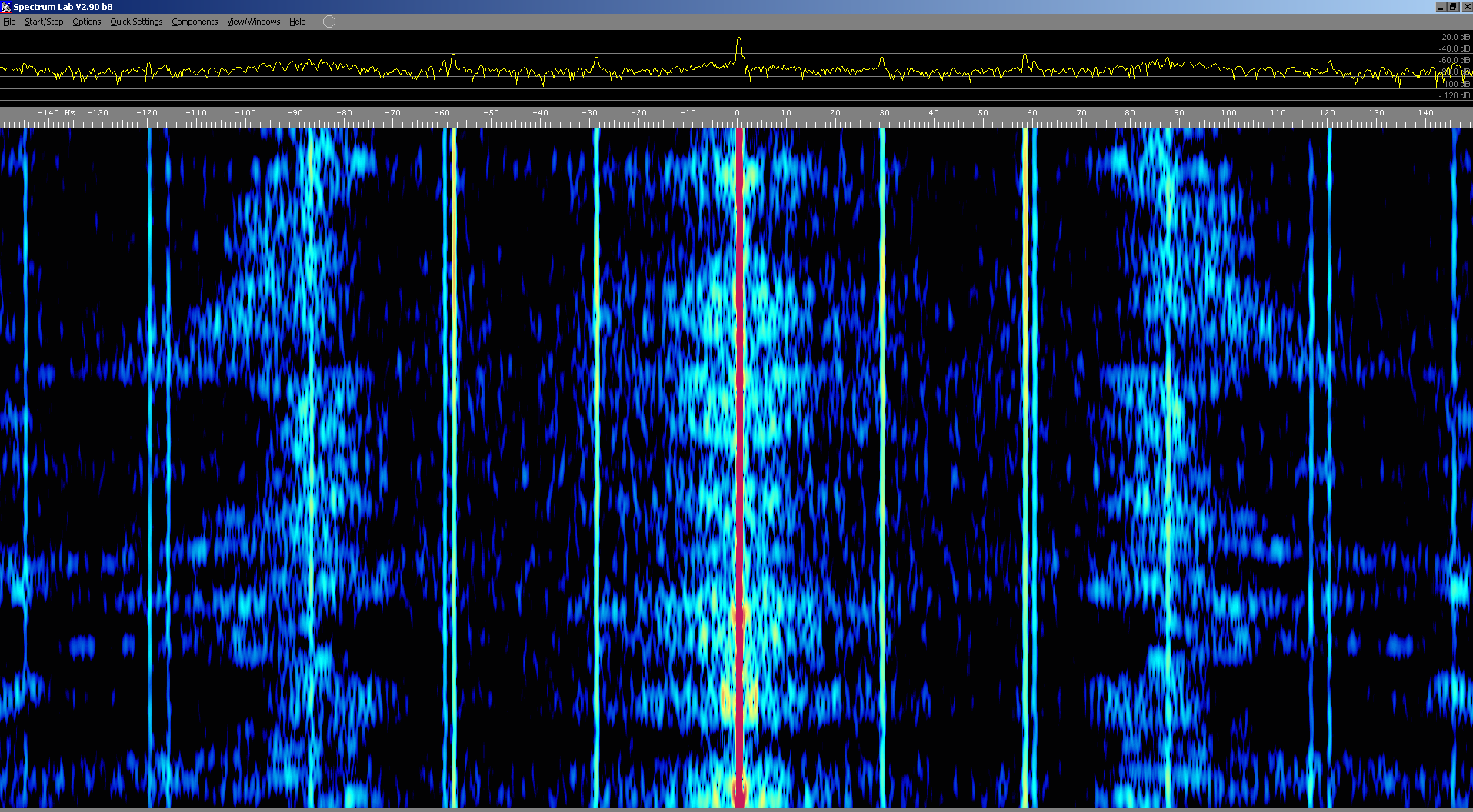Image resolution: width=1473 pixels, height=812 pixels.
Task: Open the Help menu
Action: coord(297,22)
